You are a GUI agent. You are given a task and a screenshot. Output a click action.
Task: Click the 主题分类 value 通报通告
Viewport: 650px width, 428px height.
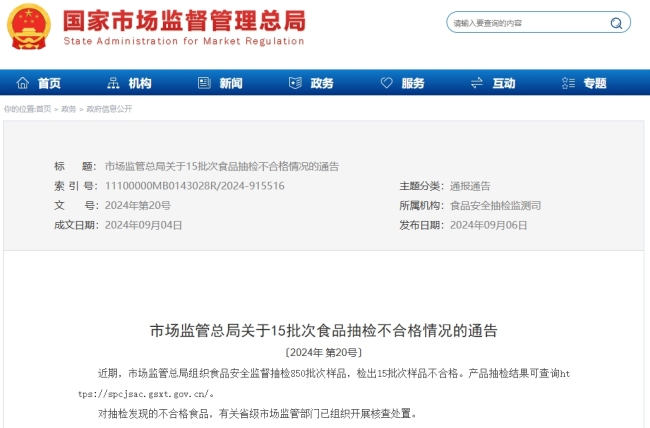pos(470,186)
